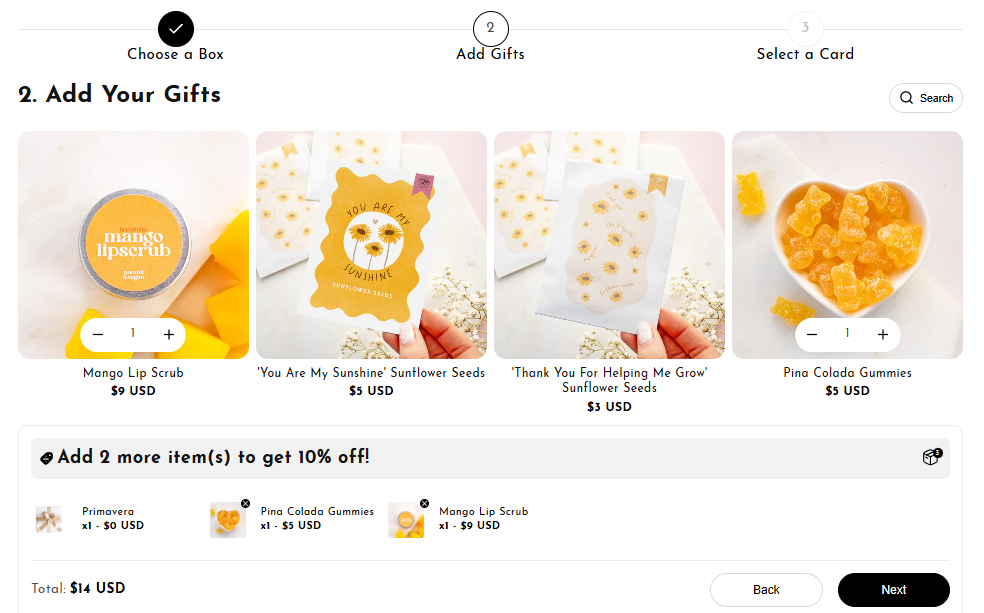Click the discount tag icon
This screenshot has width=984, height=613.
tap(46, 458)
